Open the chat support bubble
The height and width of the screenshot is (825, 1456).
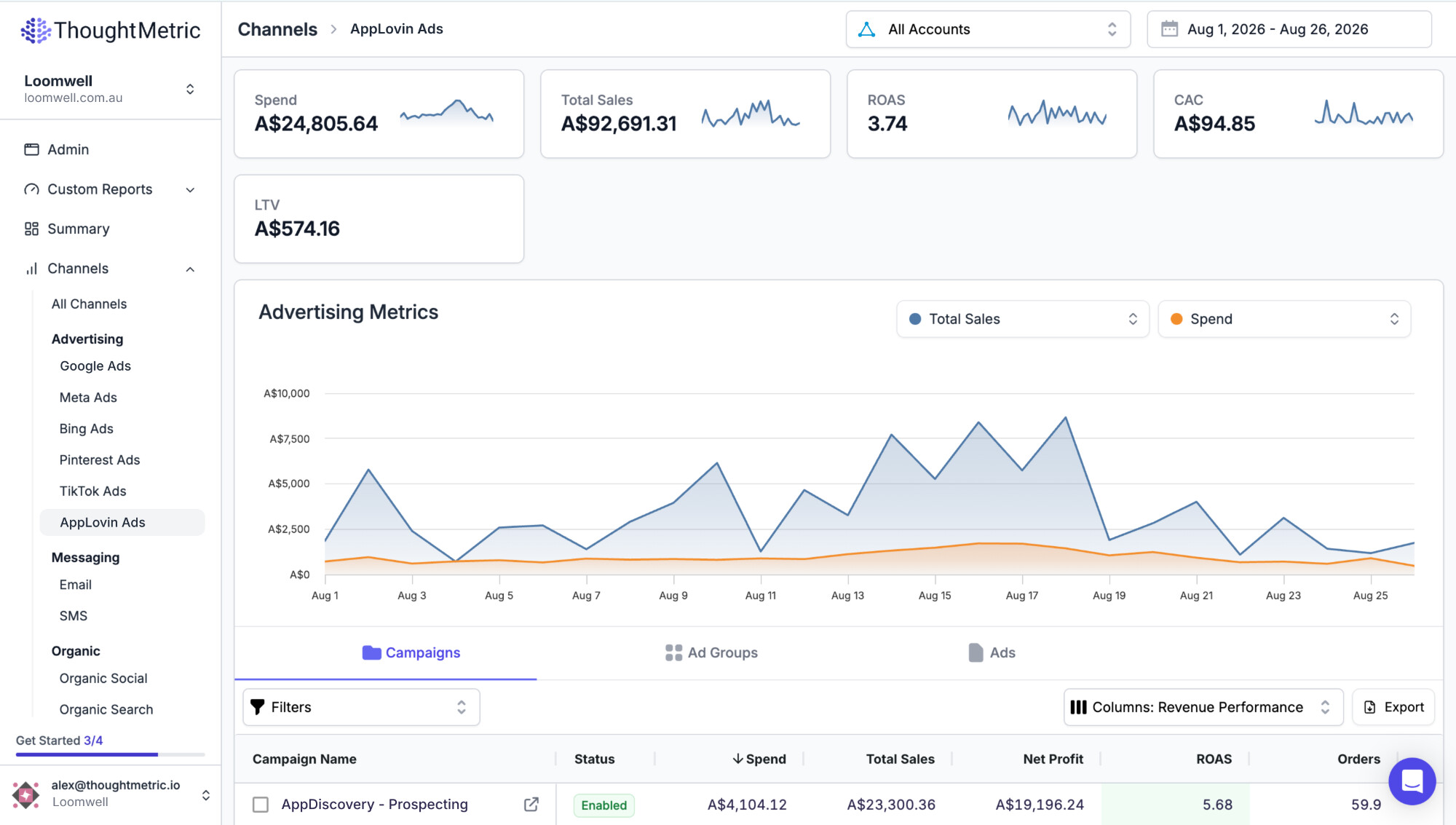(x=1412, y=781)
